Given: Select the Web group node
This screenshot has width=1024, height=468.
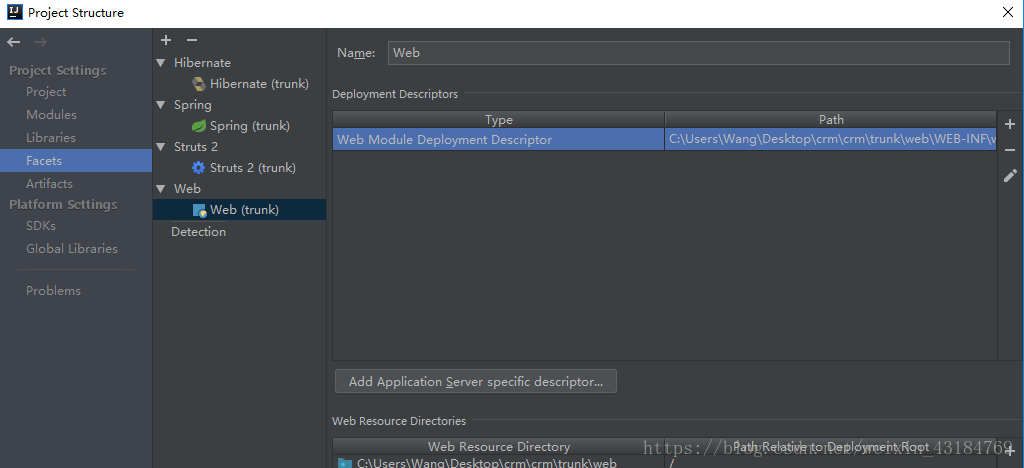Looking at the screenshot, I should pos(187,189).
